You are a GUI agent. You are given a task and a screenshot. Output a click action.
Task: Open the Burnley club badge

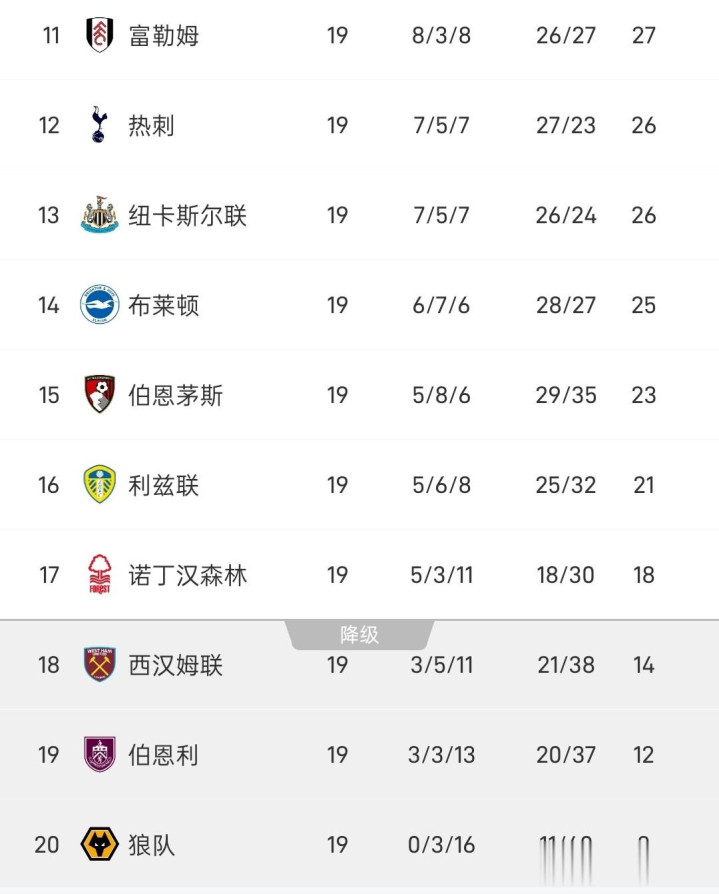tap(100, 755)
